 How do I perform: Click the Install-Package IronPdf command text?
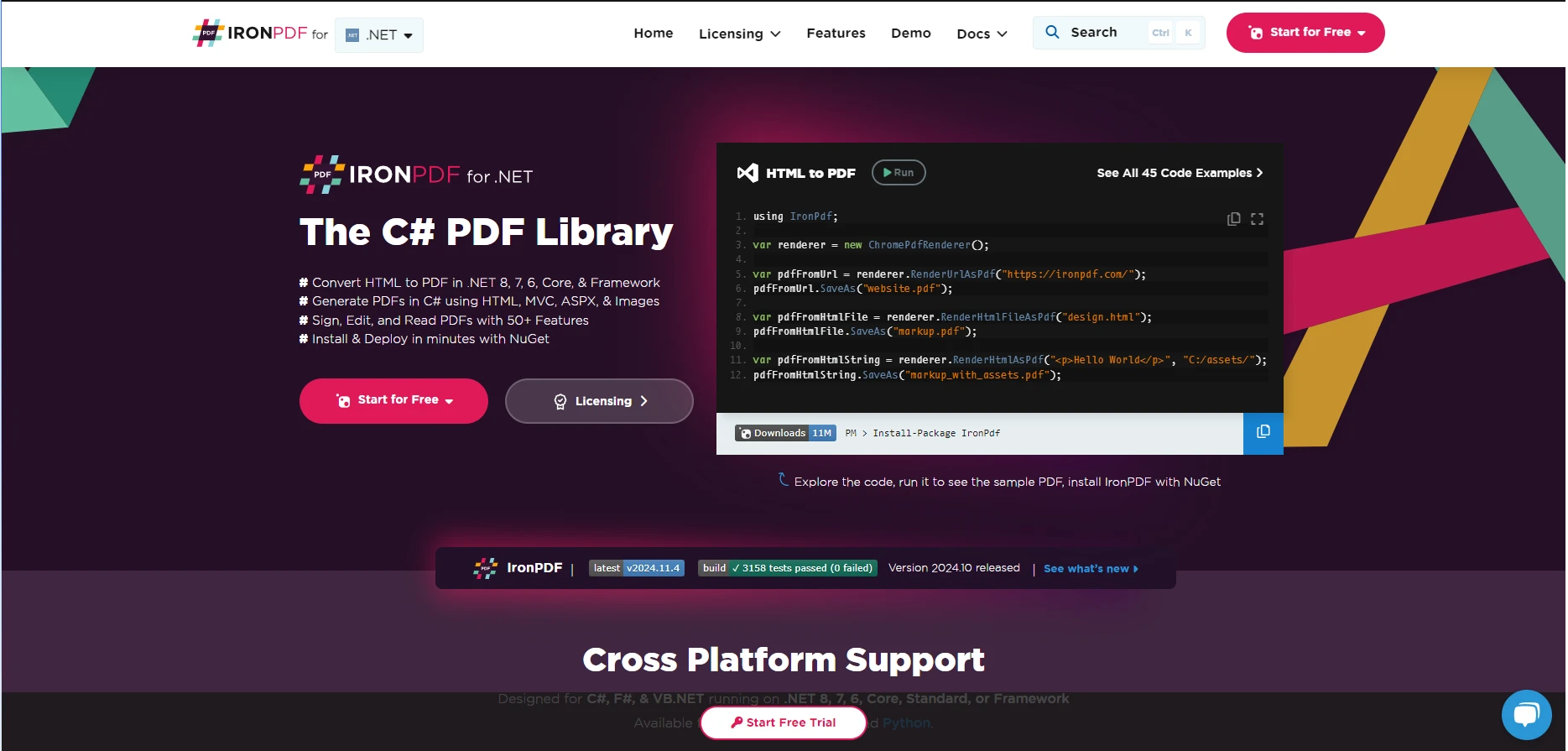coord(936,433)
